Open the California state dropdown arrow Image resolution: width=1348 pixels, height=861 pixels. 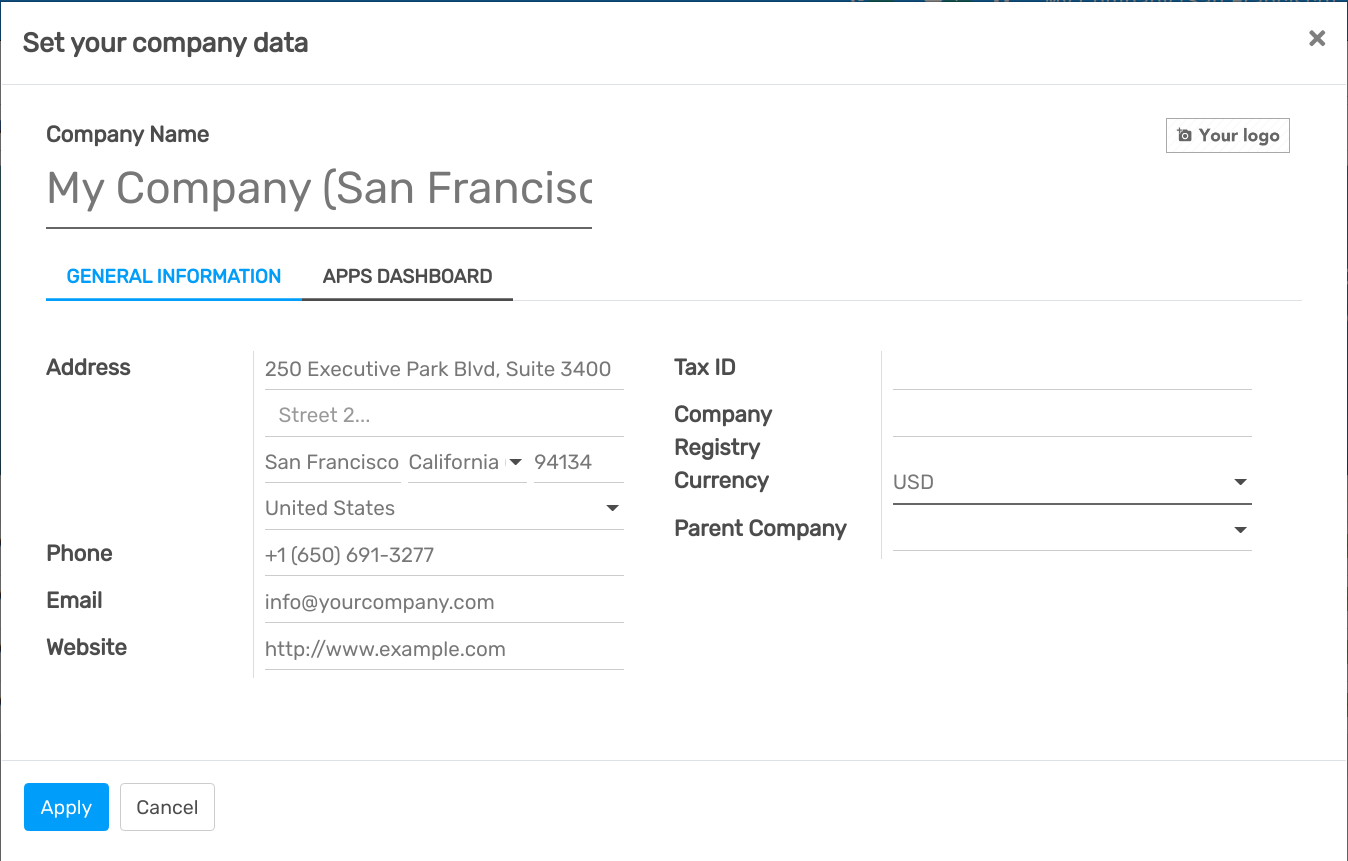tap(516, 462)
